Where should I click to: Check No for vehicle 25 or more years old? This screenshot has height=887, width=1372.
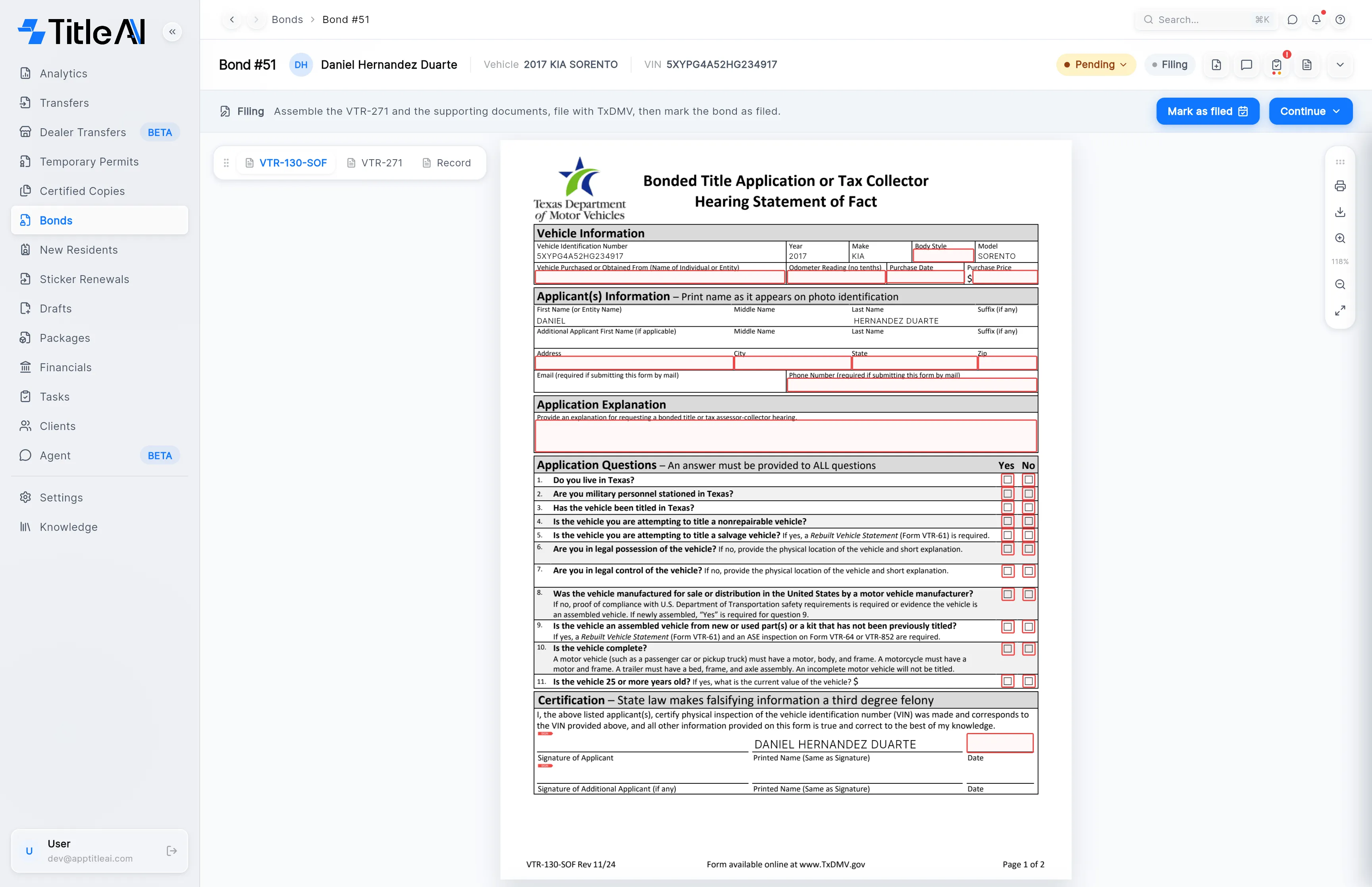coord(1028,681)
